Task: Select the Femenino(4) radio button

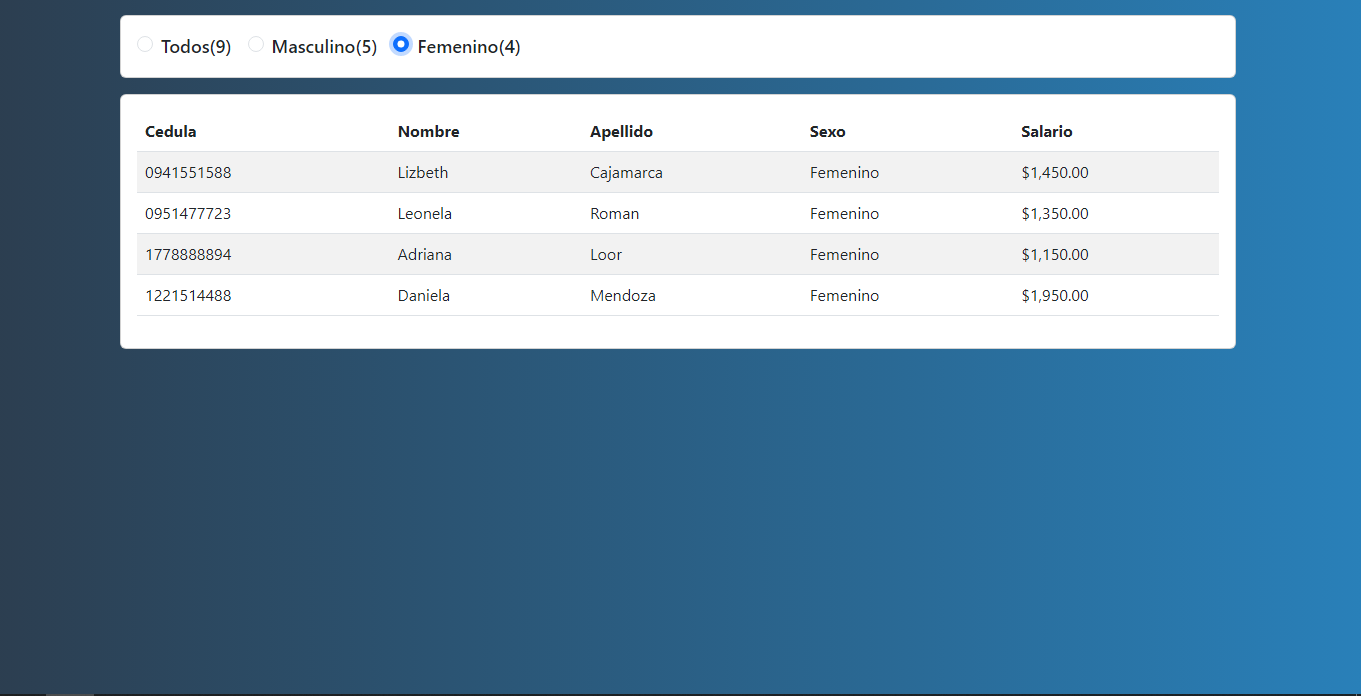Action: point(400,44)
